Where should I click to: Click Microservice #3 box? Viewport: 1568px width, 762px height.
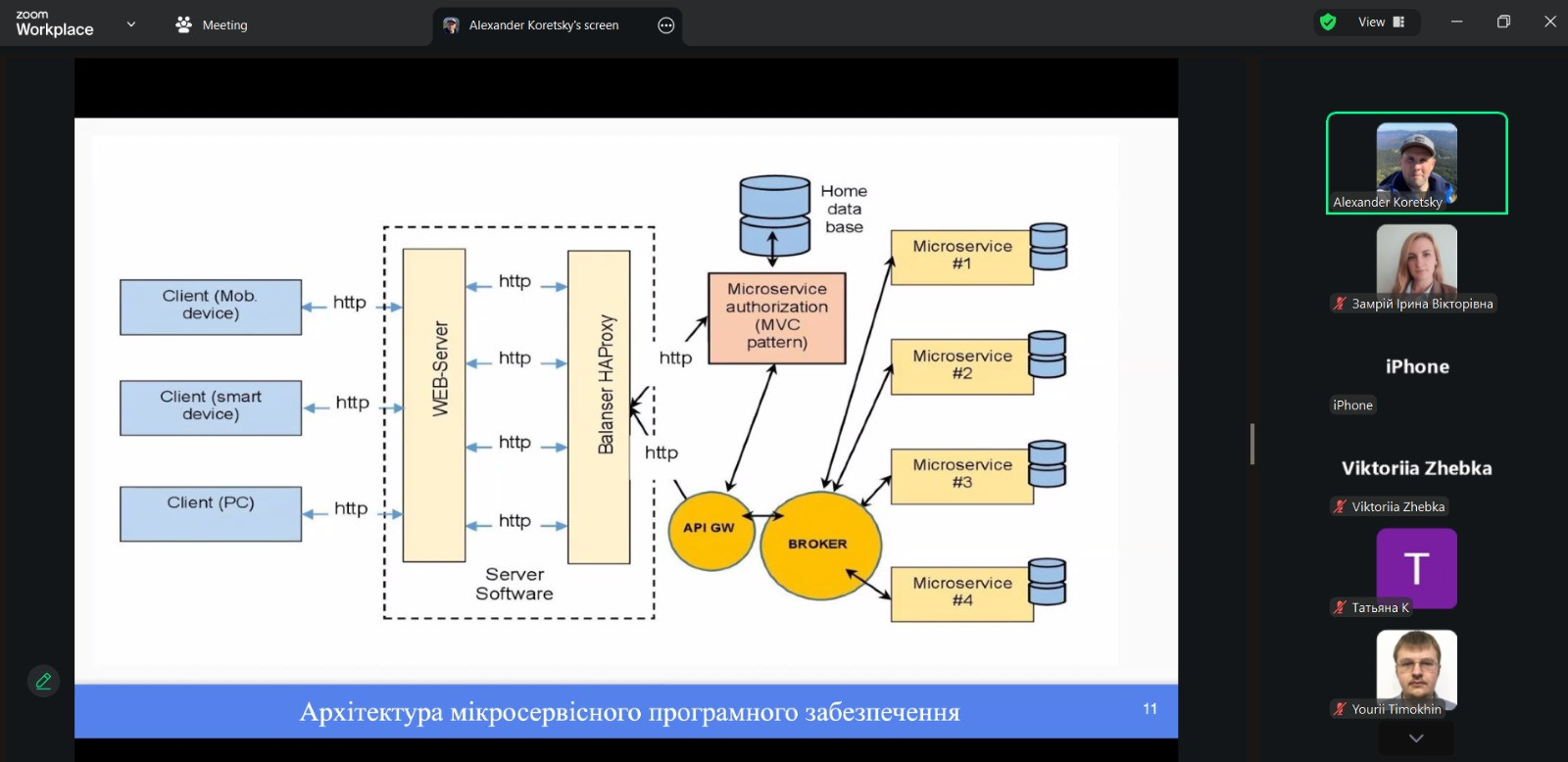point(961,476)
